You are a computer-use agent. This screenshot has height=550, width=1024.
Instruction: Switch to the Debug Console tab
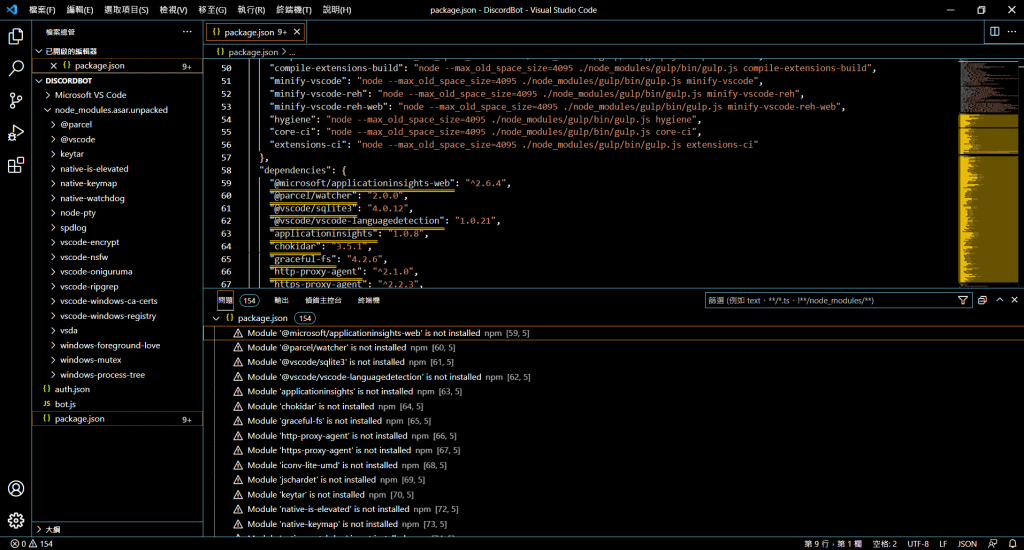323,300
